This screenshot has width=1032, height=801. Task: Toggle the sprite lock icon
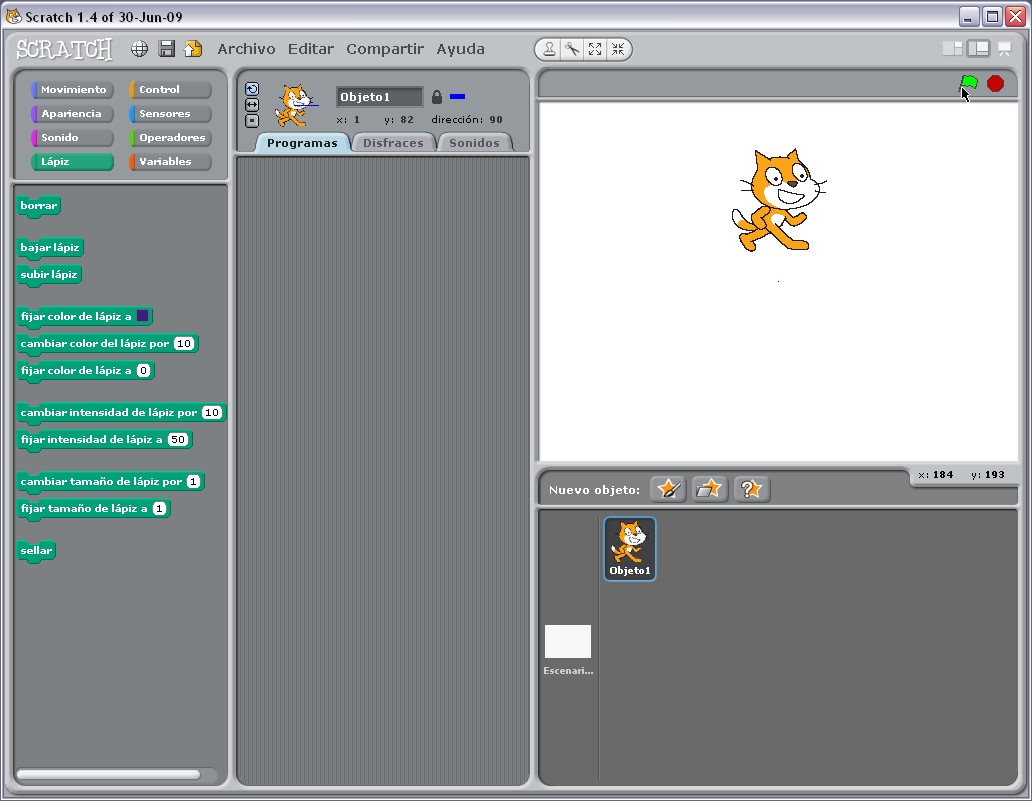click(x=436, y=97)
